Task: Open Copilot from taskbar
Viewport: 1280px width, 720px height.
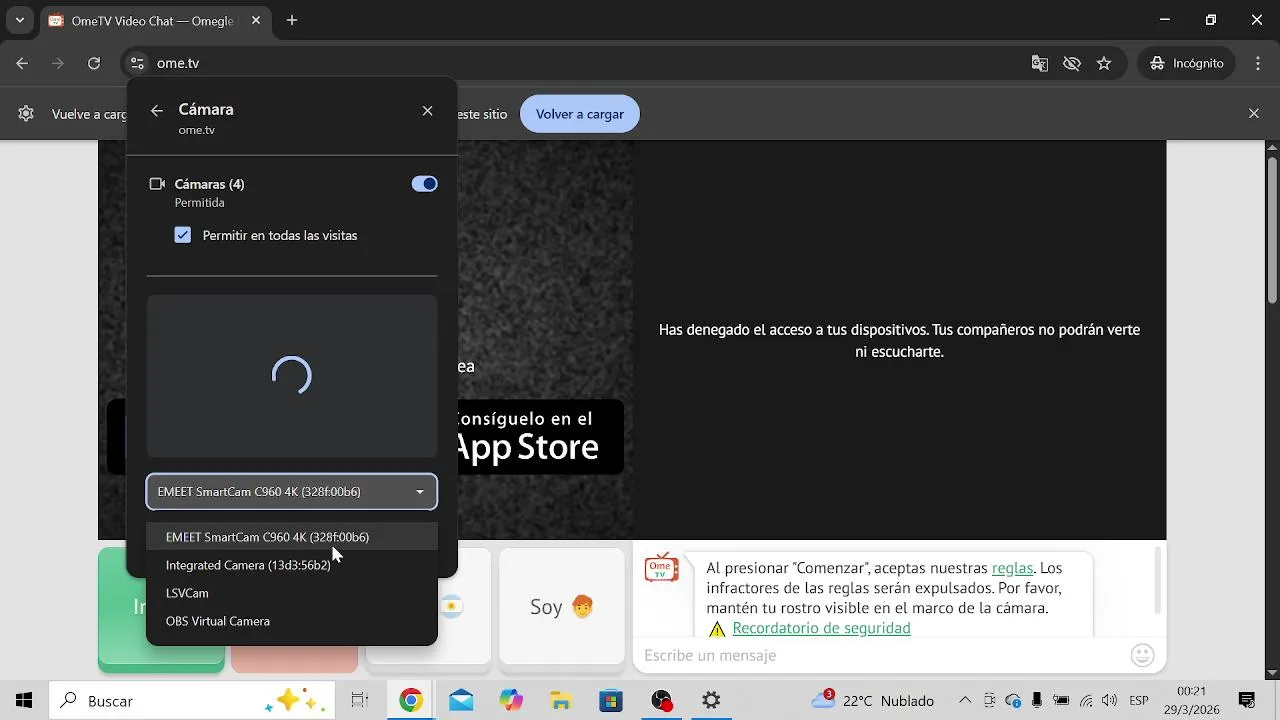Action: 511,701
